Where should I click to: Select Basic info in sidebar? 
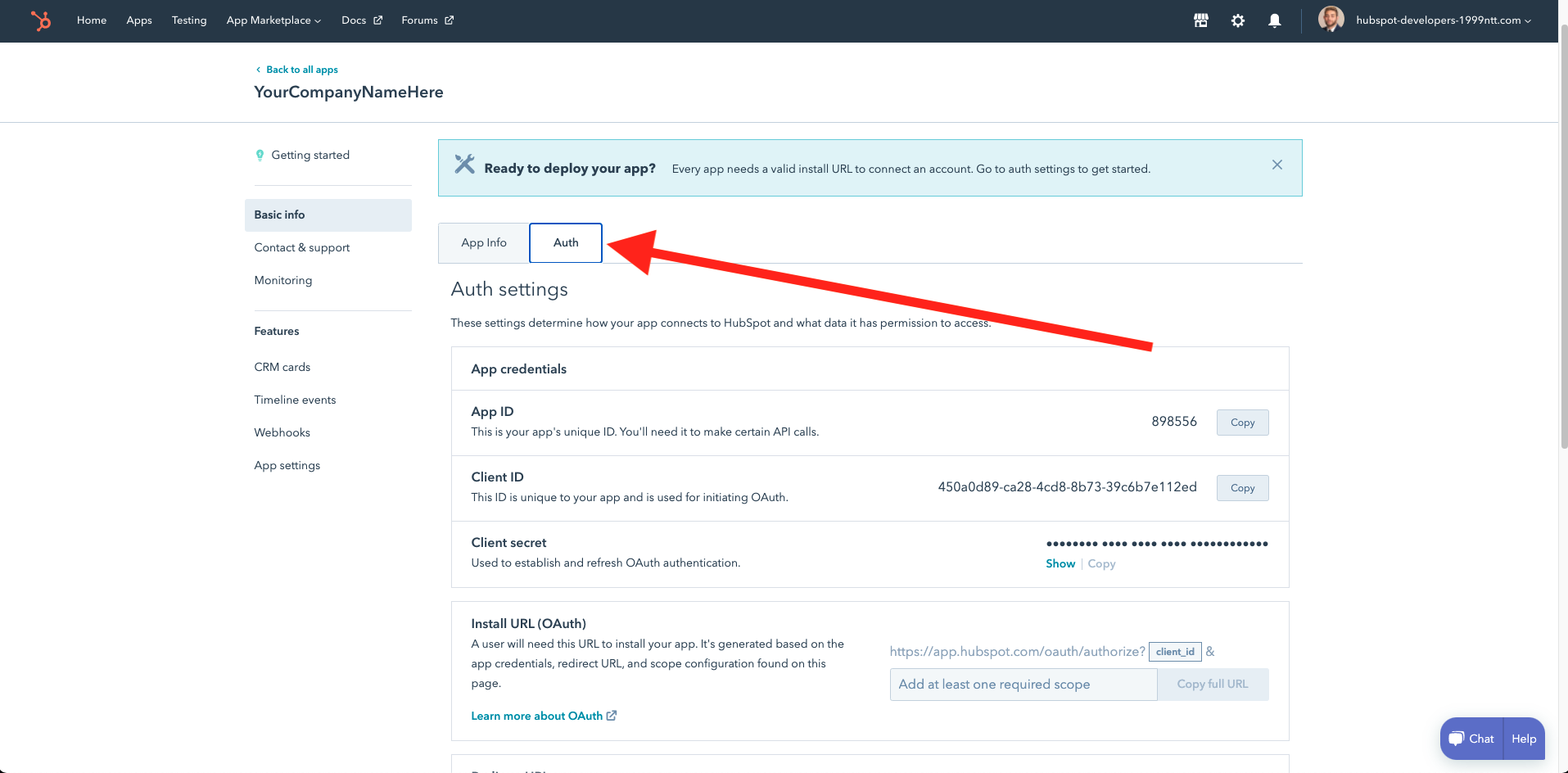(328, 215)
